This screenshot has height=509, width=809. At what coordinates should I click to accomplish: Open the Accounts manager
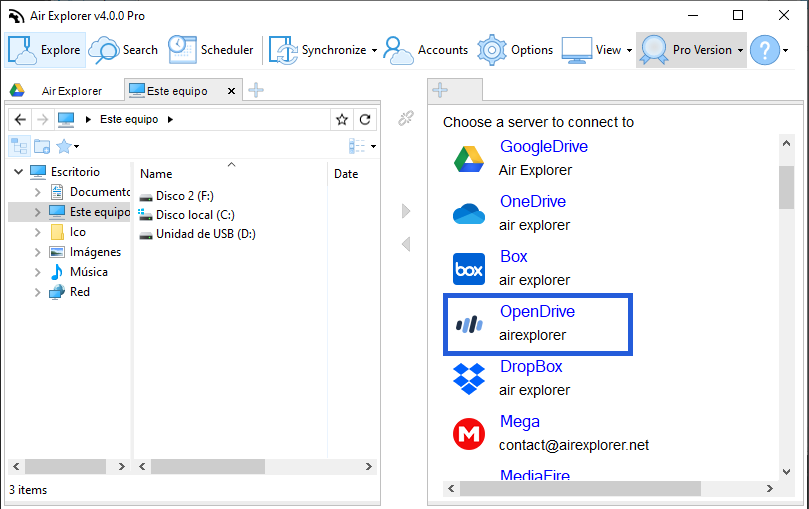click(x=426, y=50)
